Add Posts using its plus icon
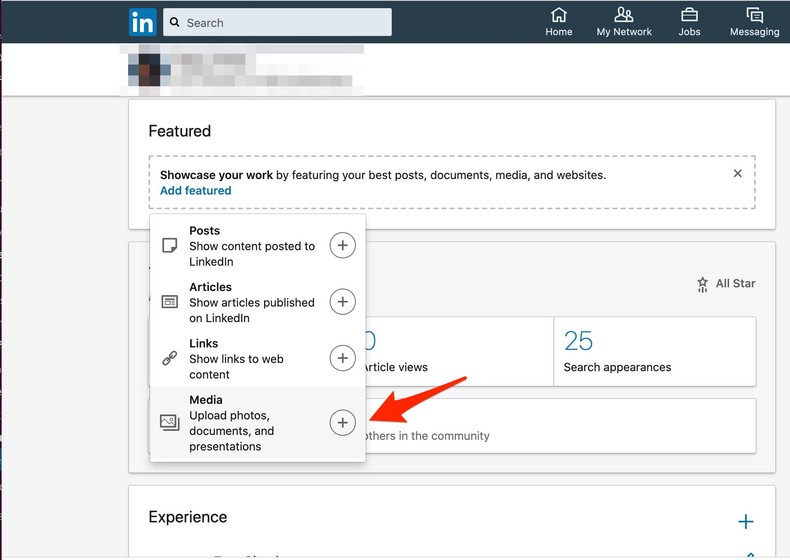The width and height of the screenshot is (790, 560). [x=342, y=246]
